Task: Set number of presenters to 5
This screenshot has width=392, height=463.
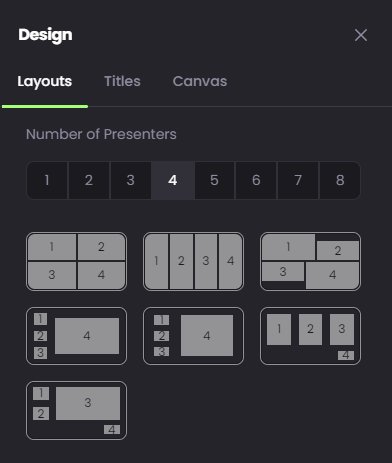Action: pyautogui.click(x=215, y=180)
